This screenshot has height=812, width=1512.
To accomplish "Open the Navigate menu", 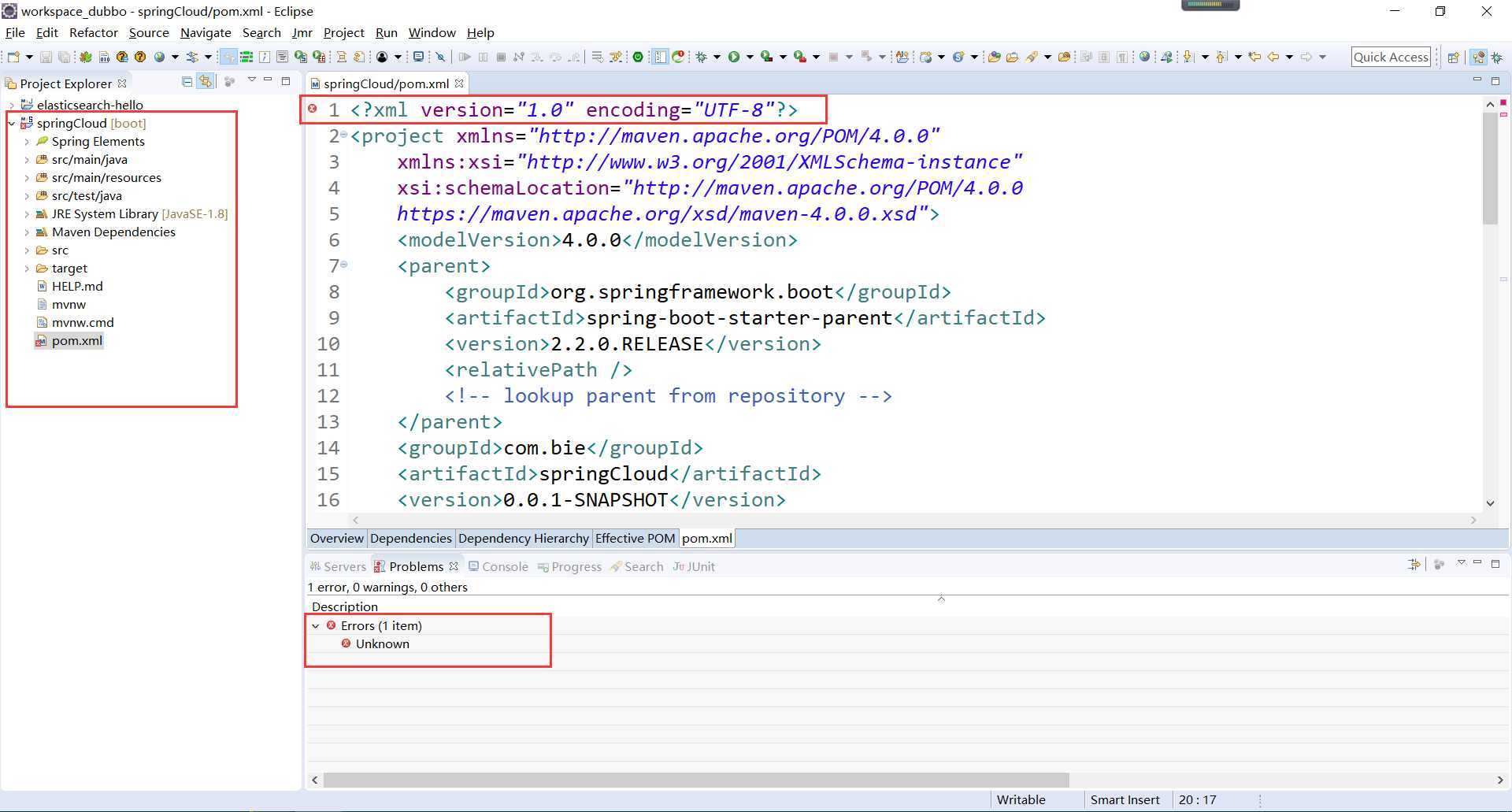I will pos(206,32).
